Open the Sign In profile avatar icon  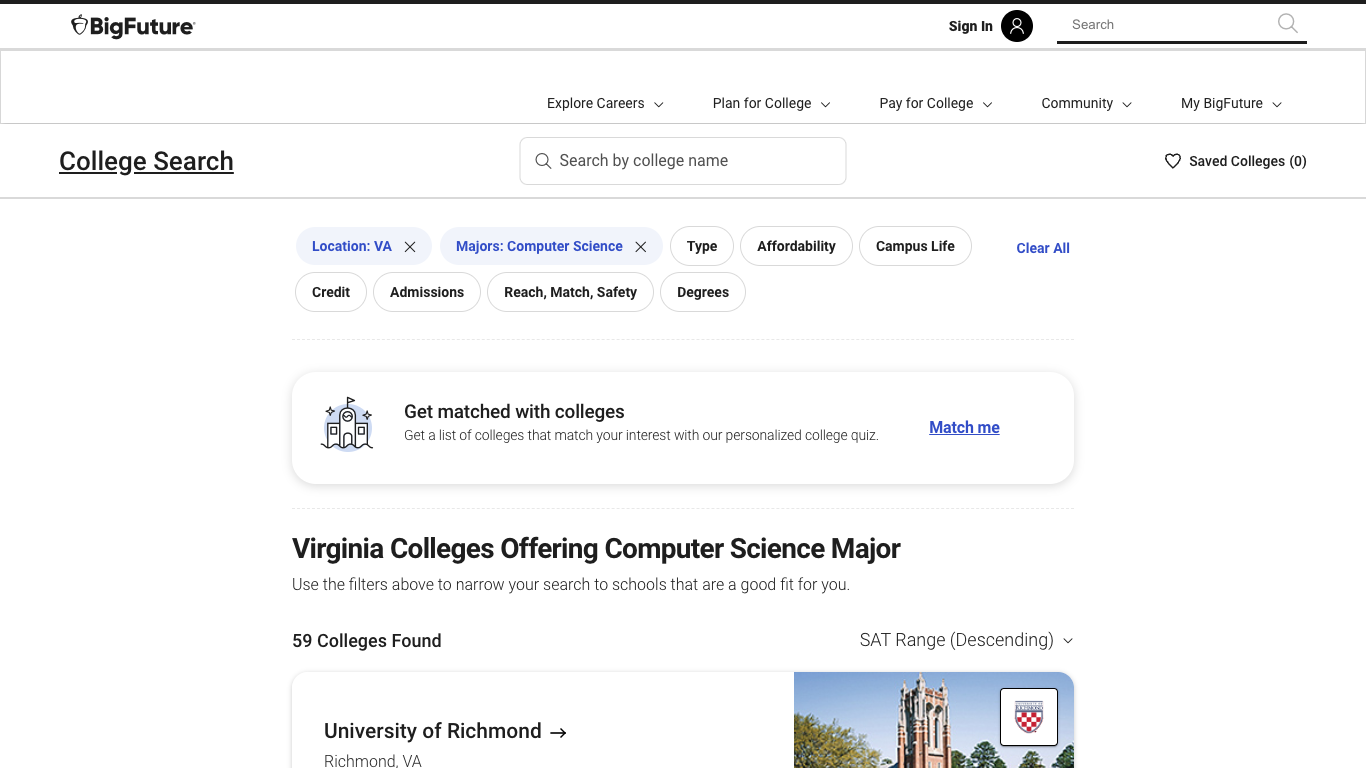tap(1017, 26)
